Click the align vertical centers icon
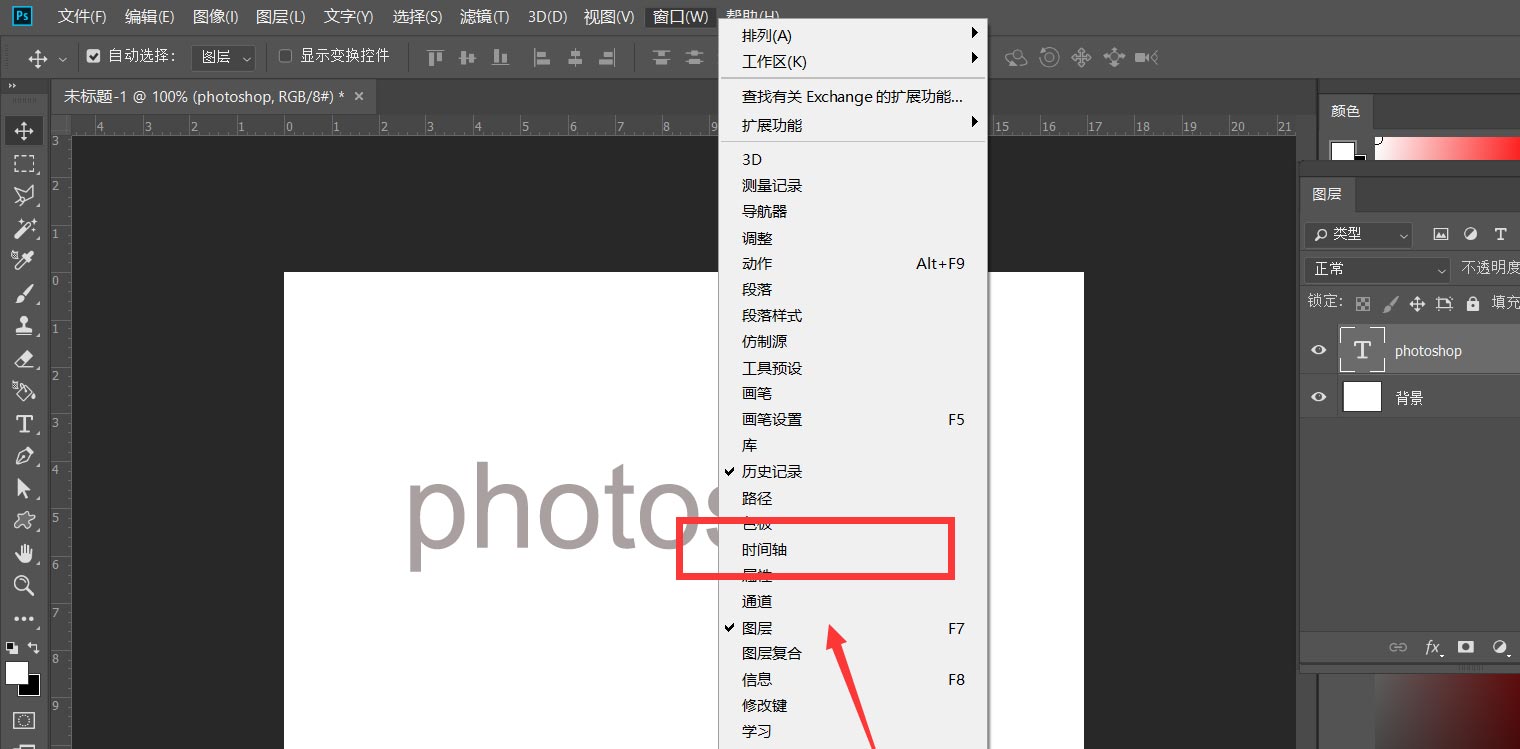The height and width of the screenshot is (749, 1520). [467, 57]
